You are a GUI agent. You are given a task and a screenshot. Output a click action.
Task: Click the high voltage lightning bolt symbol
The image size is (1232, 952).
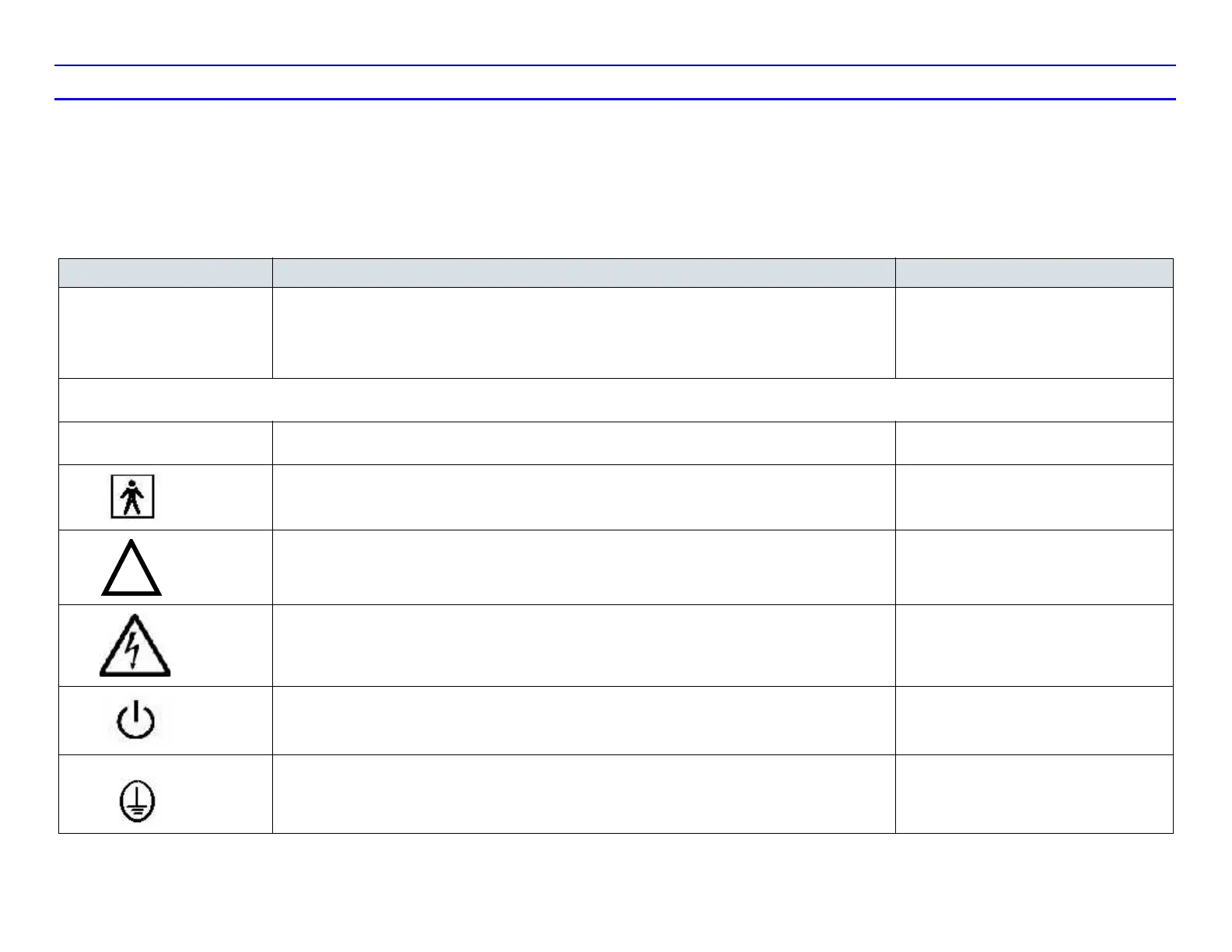[x=135, y=645]
